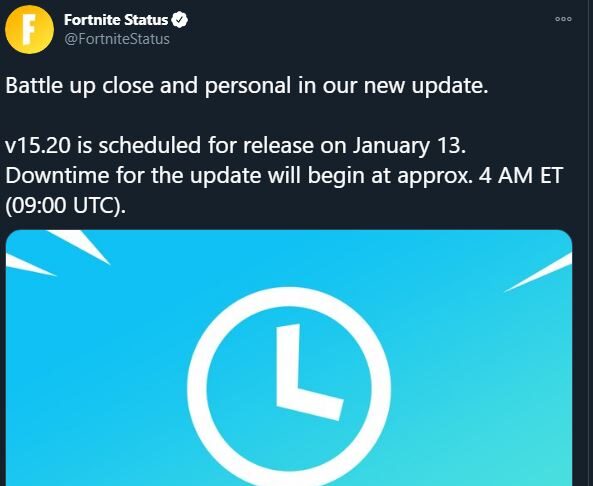Screen dimensions: 593x486
Task: Click the '4 AM ET' time text
Action: tap(521, 175)
